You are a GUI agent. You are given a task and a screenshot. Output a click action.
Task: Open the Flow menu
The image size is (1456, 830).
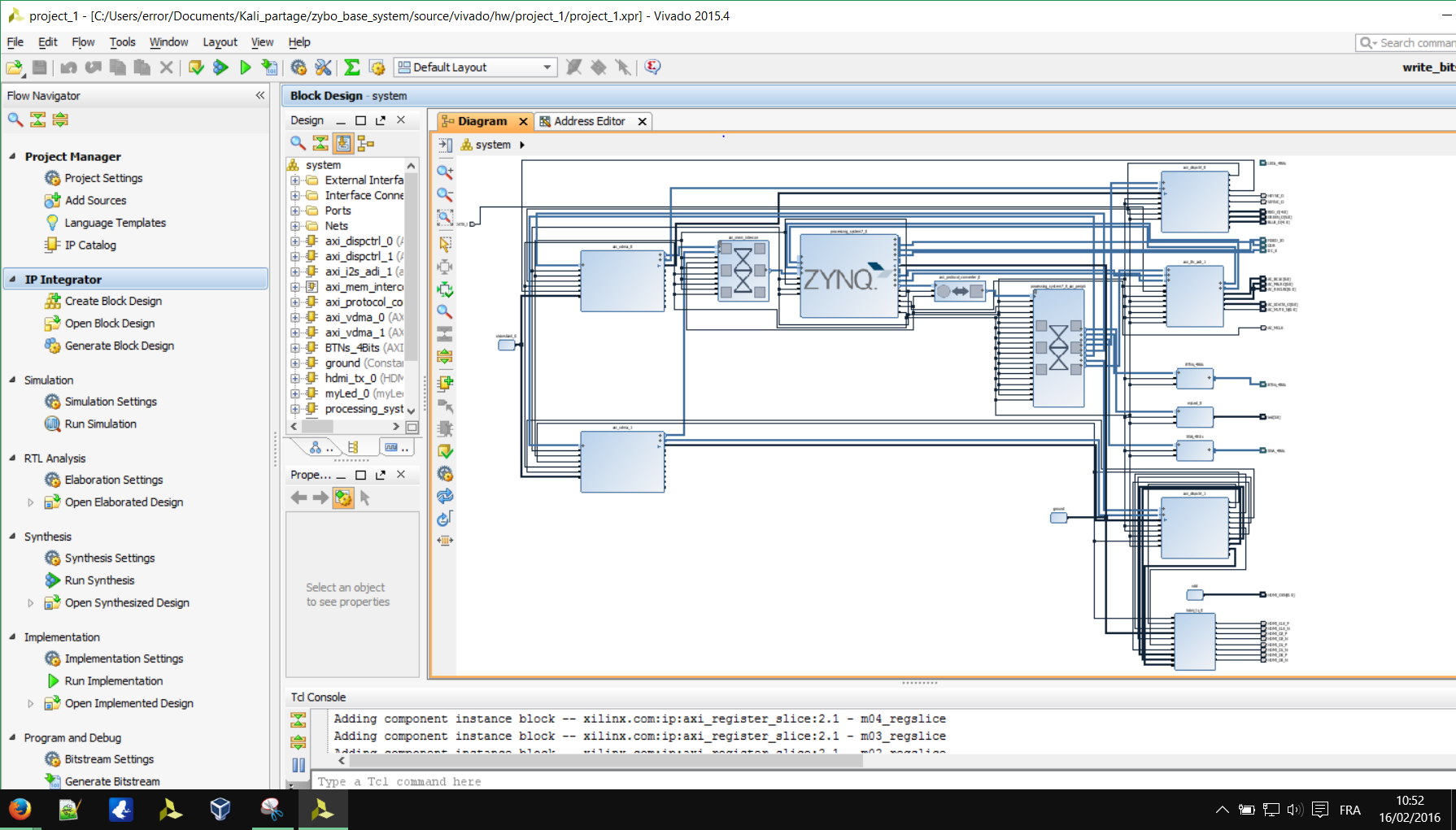coord(83,42)
